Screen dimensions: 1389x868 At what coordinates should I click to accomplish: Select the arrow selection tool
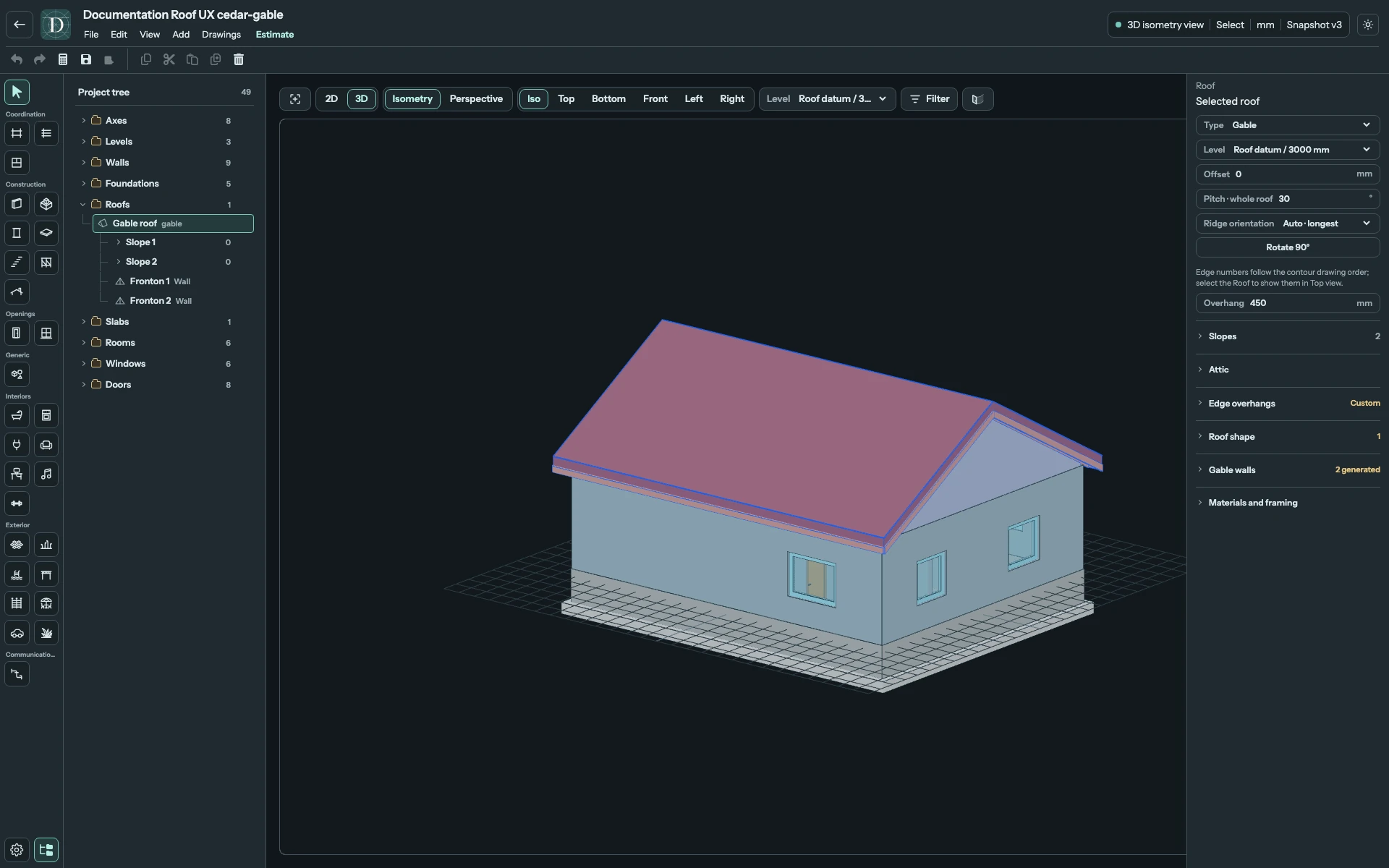point(17,92)
